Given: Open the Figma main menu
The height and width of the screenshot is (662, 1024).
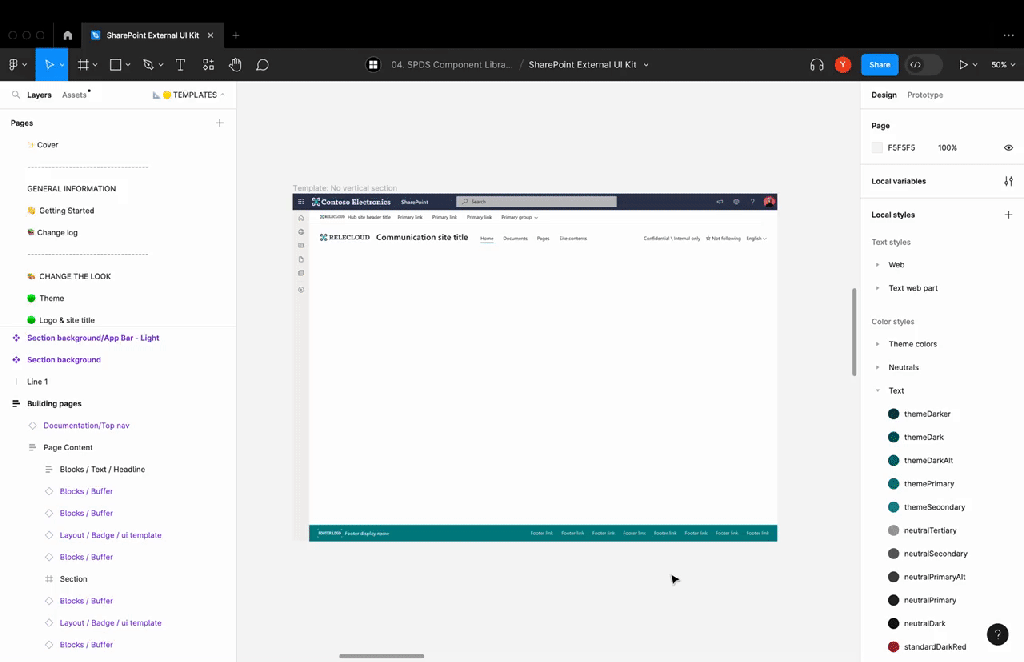Looking at the screenshot, I should (16, 64).
